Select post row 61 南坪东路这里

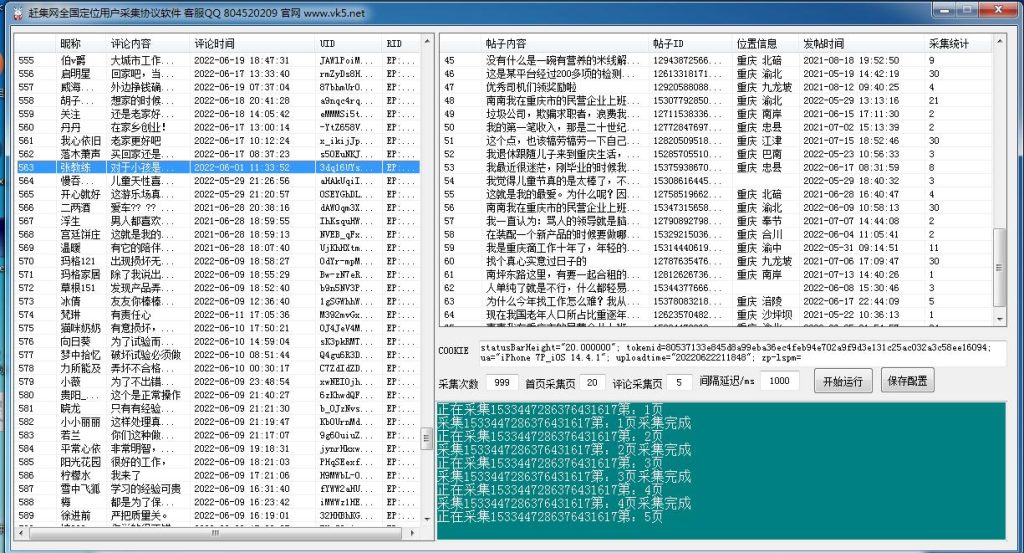[716, 274]
